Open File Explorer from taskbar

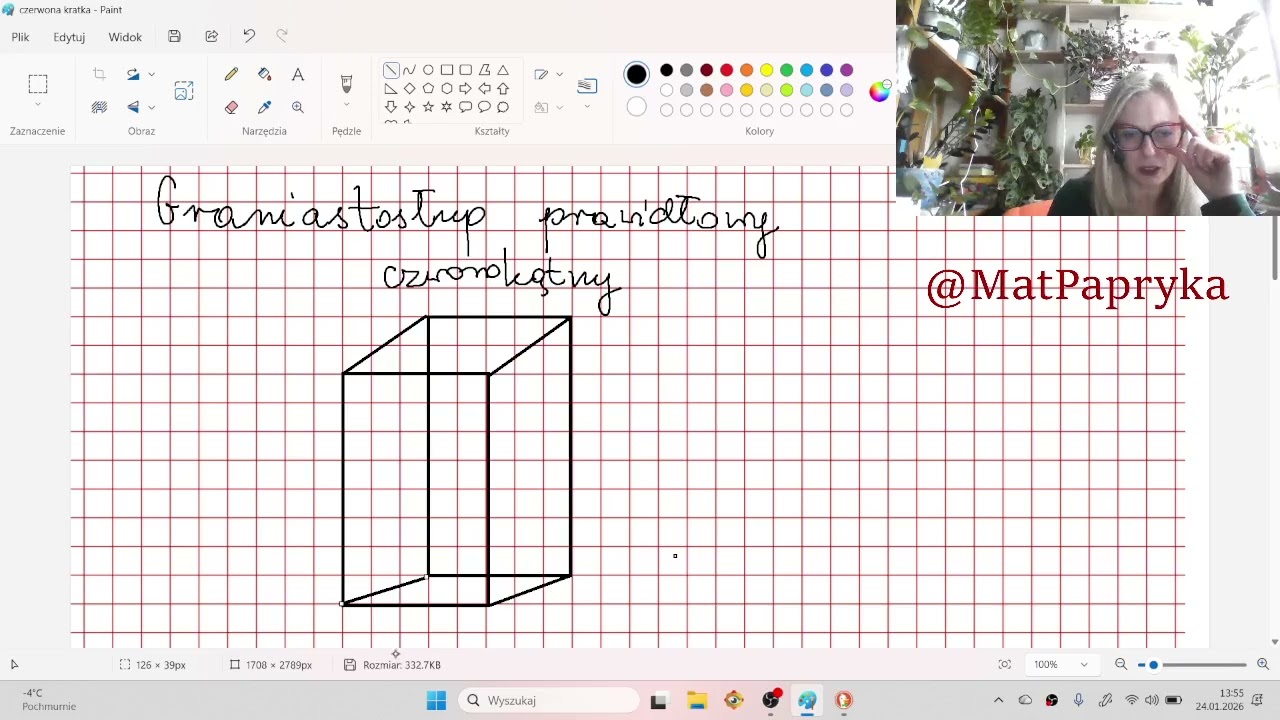tap(696, 700)
